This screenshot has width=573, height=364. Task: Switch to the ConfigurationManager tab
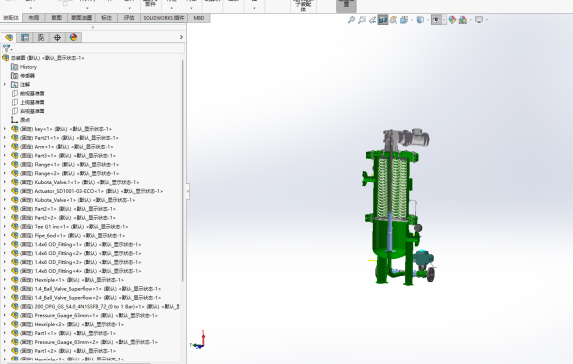tap(41, 37)
